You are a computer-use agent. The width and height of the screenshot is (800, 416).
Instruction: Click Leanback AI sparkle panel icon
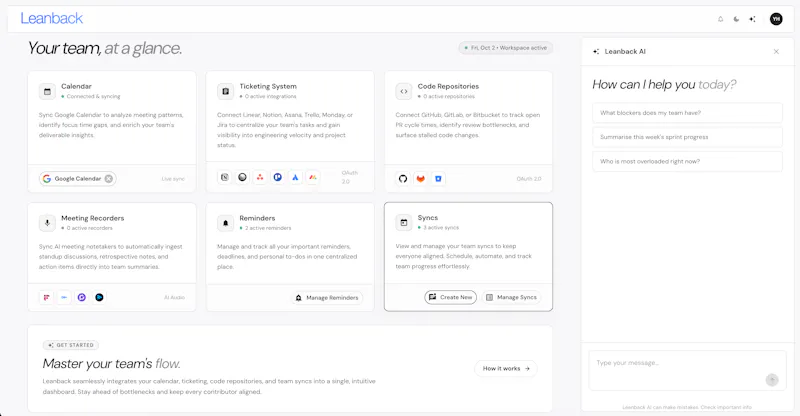pyautogui.click(x=596, y=52)
